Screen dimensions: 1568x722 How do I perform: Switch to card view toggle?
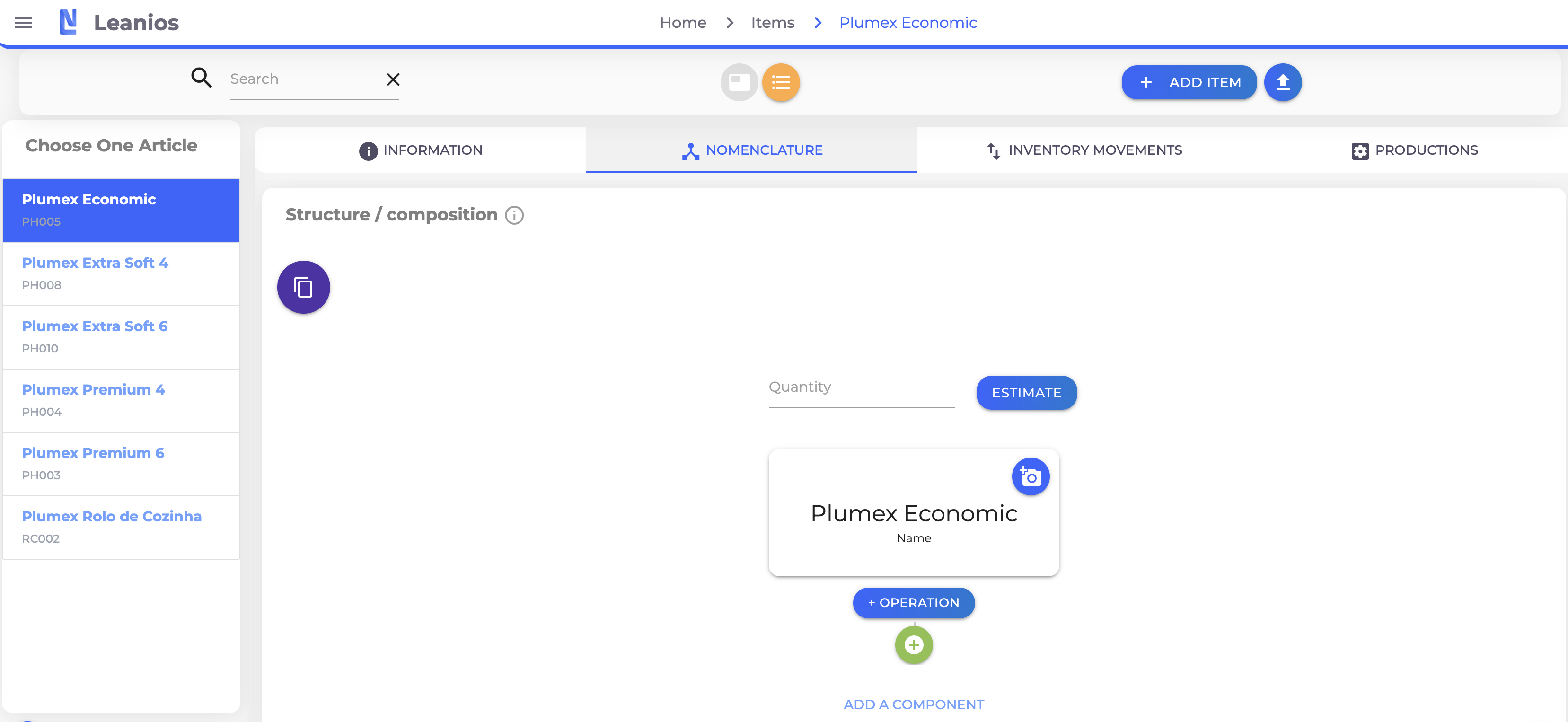739,82
